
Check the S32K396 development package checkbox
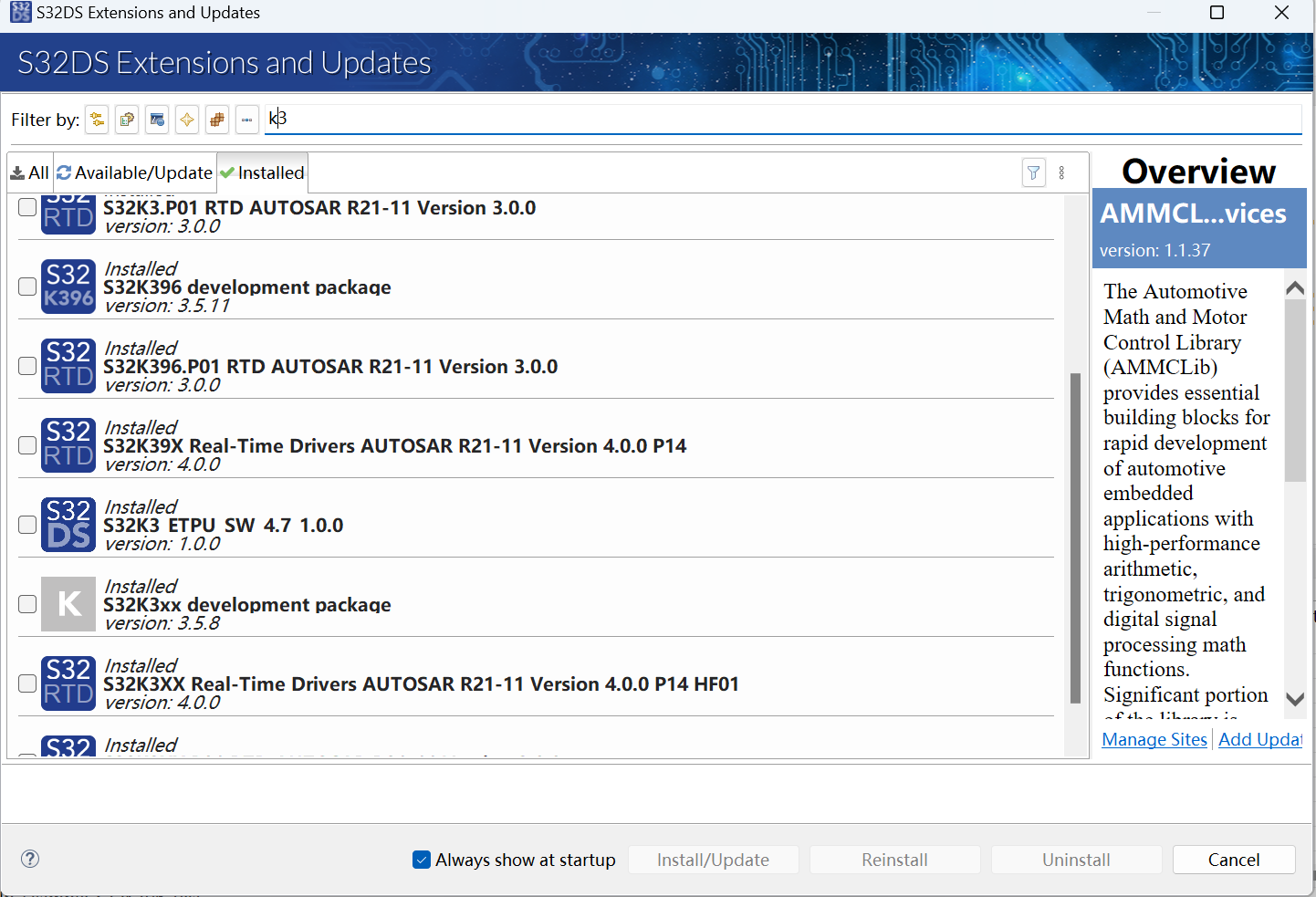point(27,287)
